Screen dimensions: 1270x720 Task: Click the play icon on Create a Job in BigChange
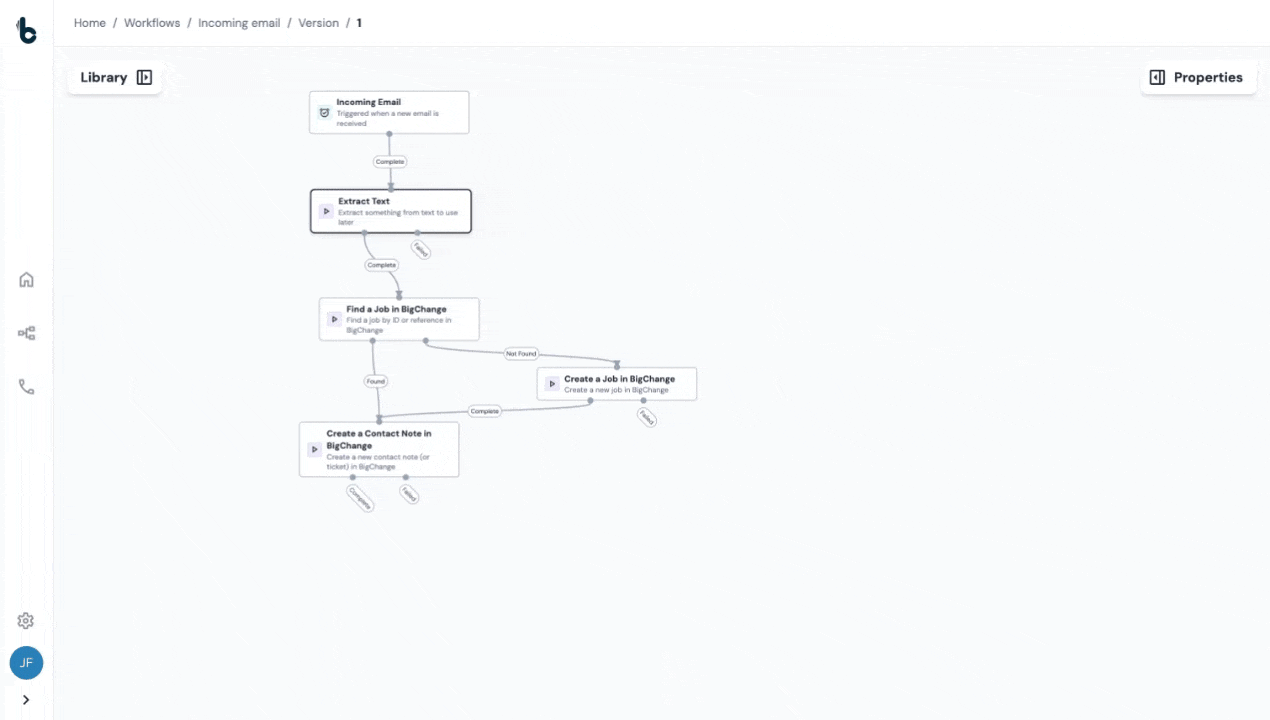click(552, 383)
